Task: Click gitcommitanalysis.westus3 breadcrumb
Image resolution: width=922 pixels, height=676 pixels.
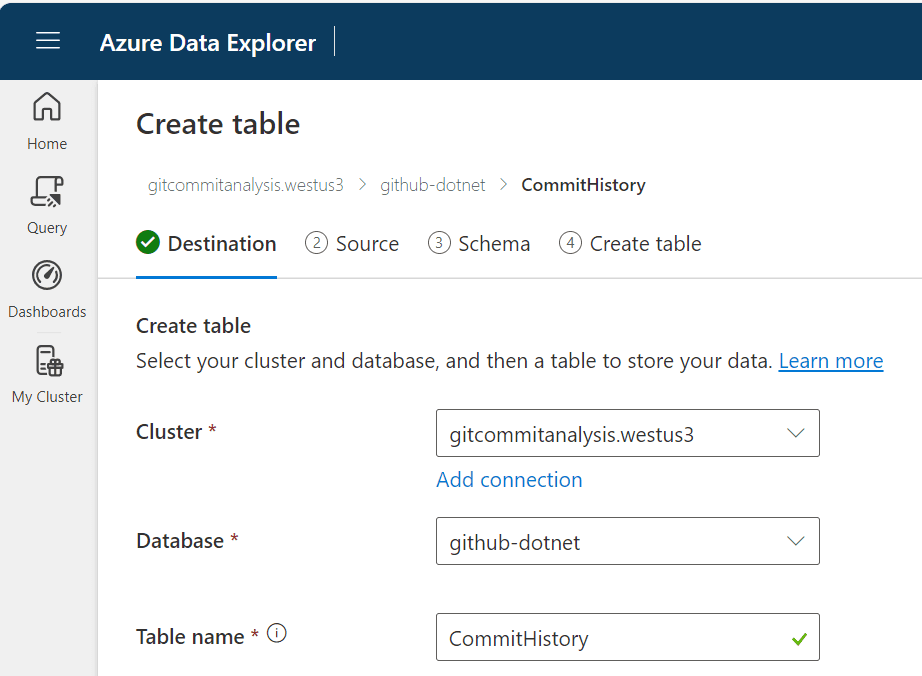Action: pos(245,185)
